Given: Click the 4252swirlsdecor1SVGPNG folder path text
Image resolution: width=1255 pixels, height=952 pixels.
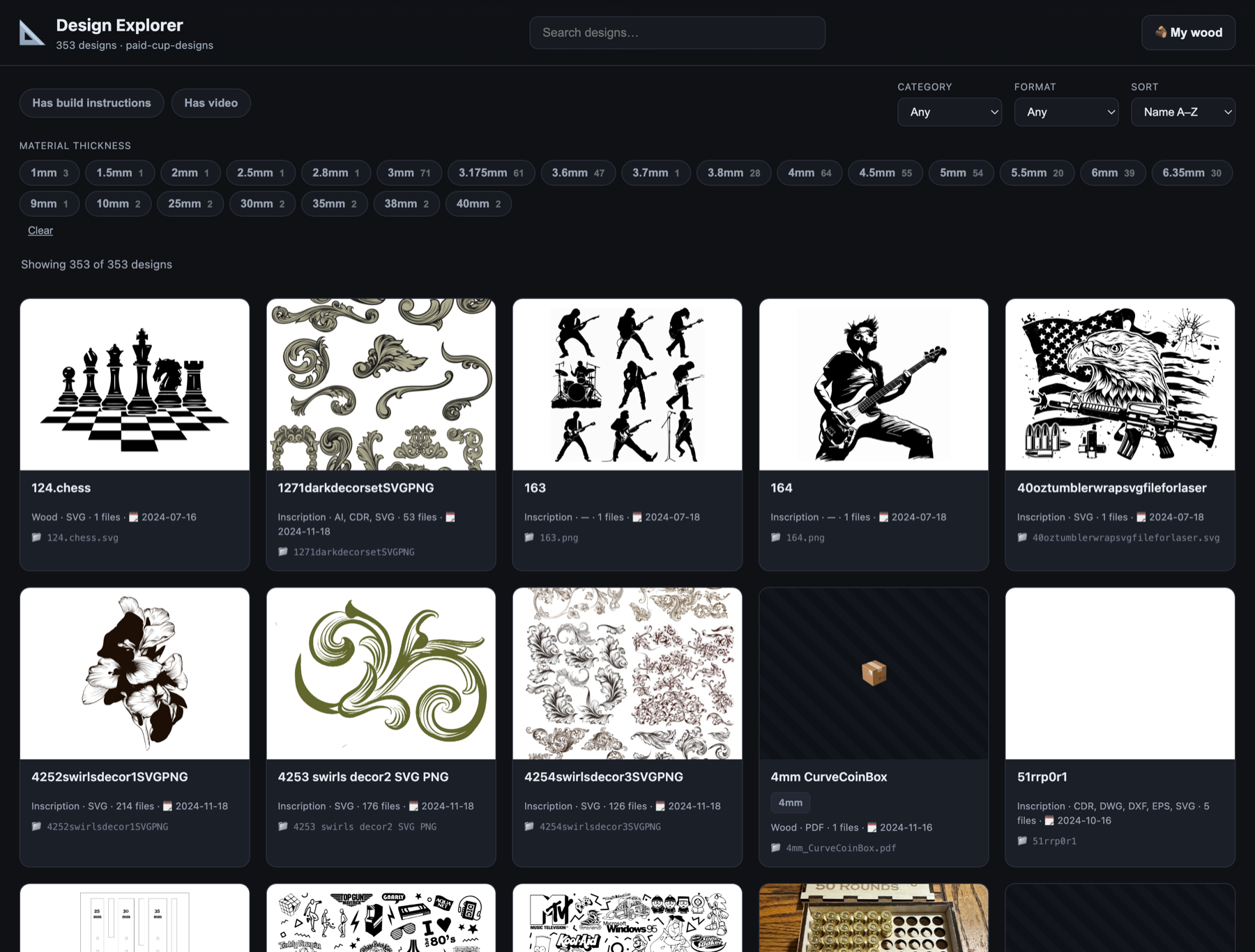Looking at the screenshot, I should [107, 827].
